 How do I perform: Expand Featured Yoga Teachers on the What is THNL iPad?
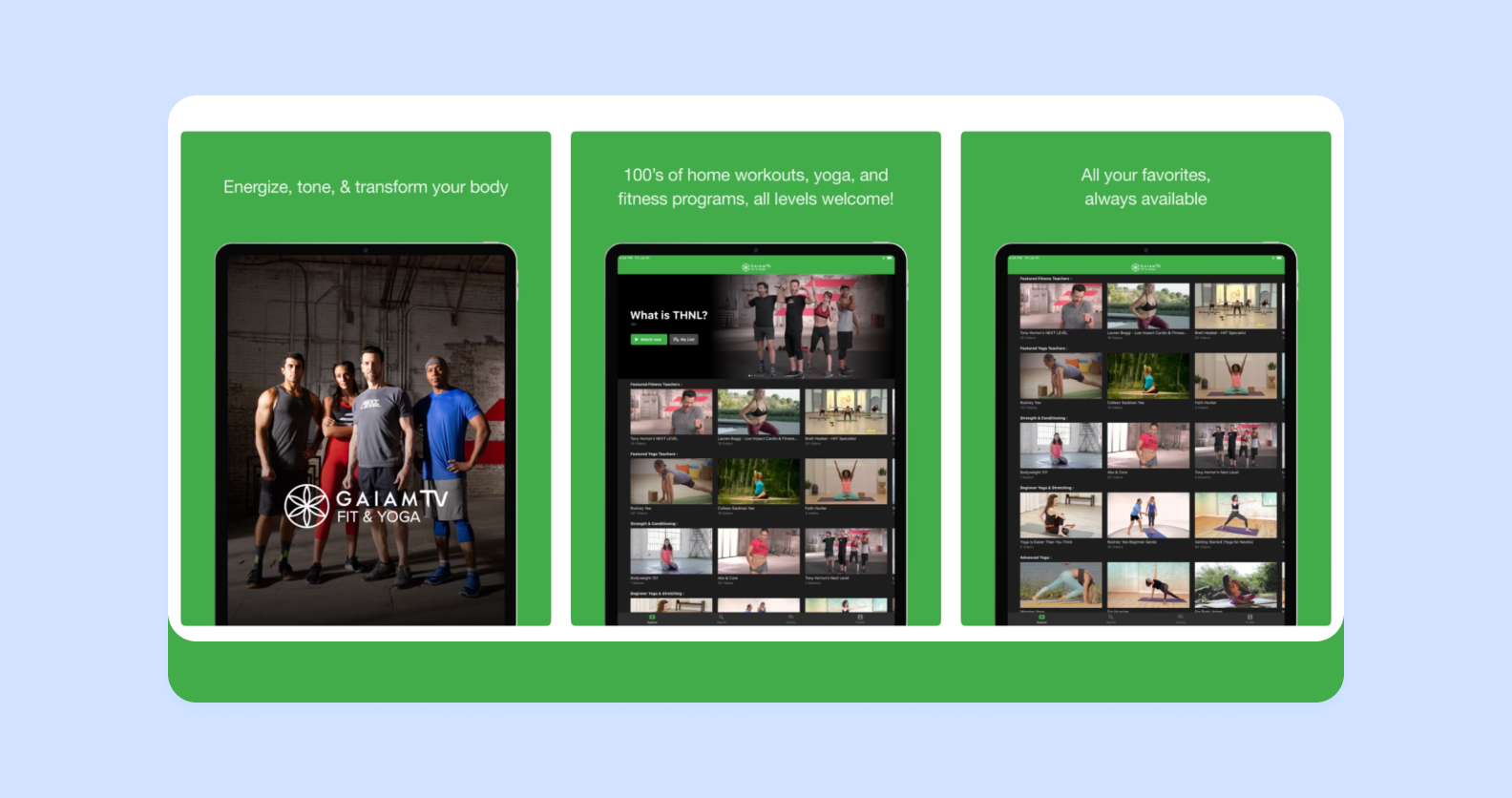(654, 454)
